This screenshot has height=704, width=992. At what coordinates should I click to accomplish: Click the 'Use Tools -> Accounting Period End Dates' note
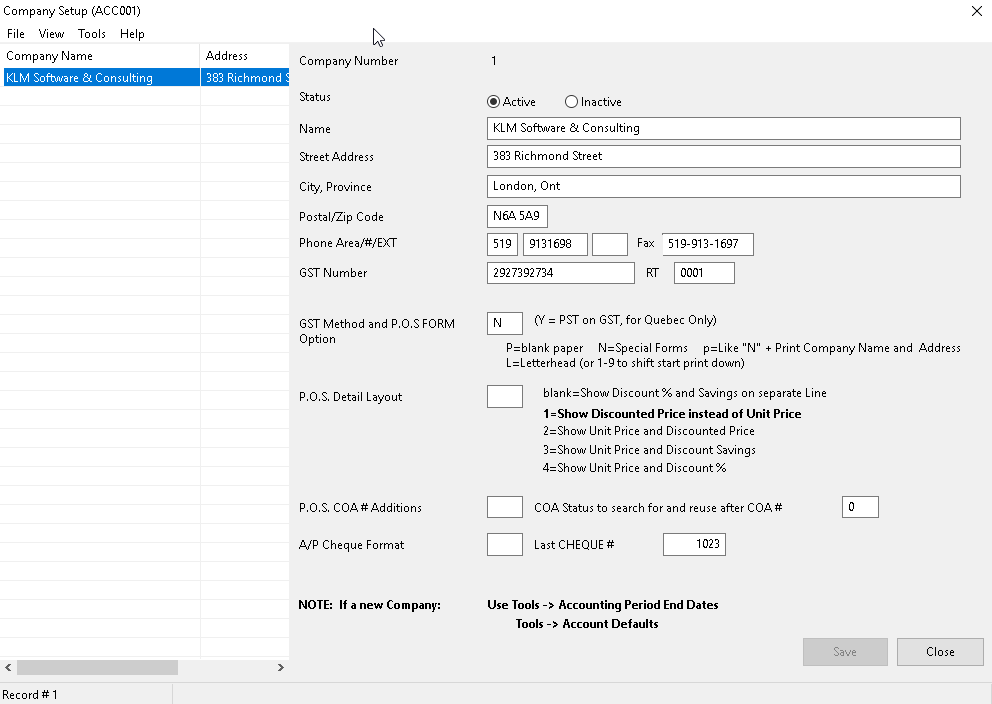603,605
